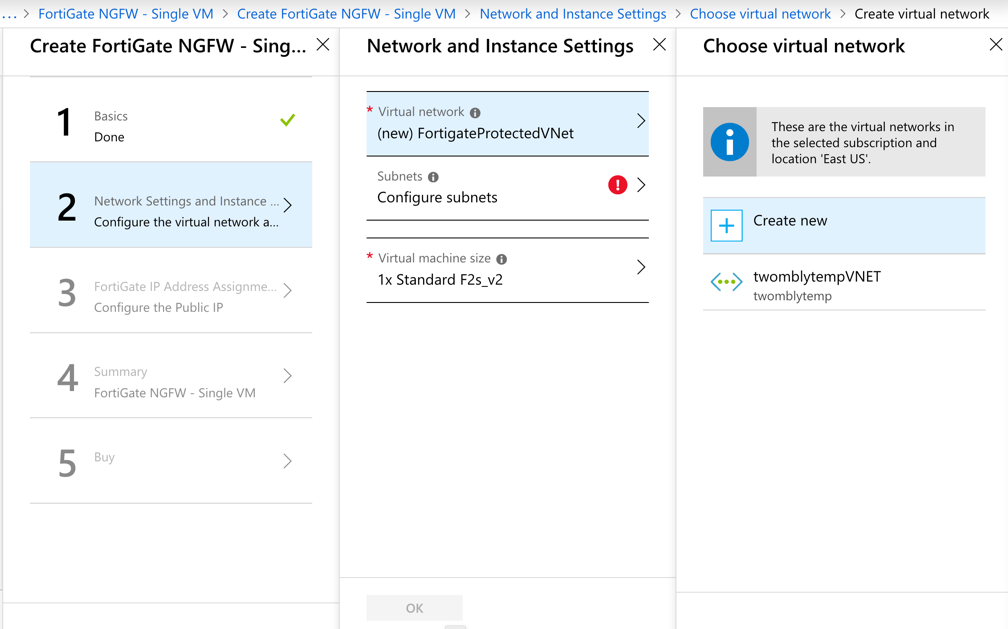
Task: Show Virtual network info tooltip icon
Action: click(x=475, y=113)
